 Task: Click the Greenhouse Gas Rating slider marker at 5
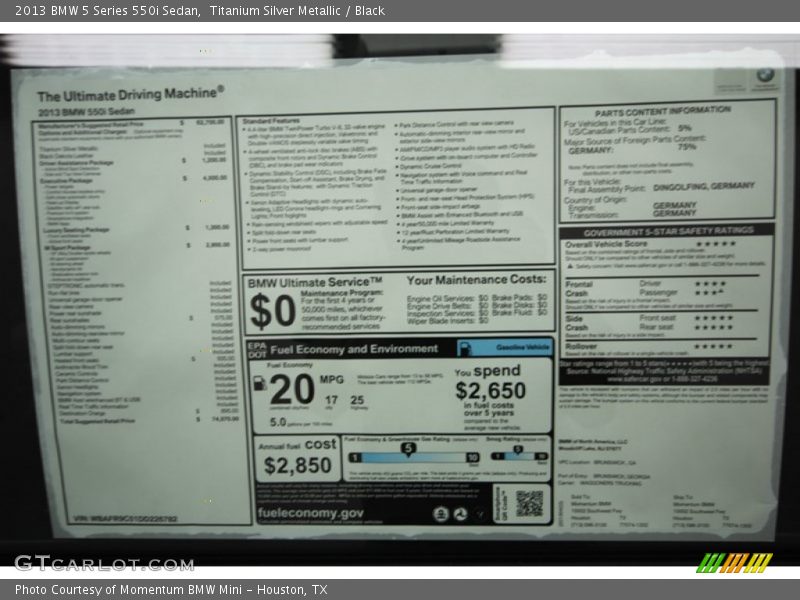pos(406,450)
